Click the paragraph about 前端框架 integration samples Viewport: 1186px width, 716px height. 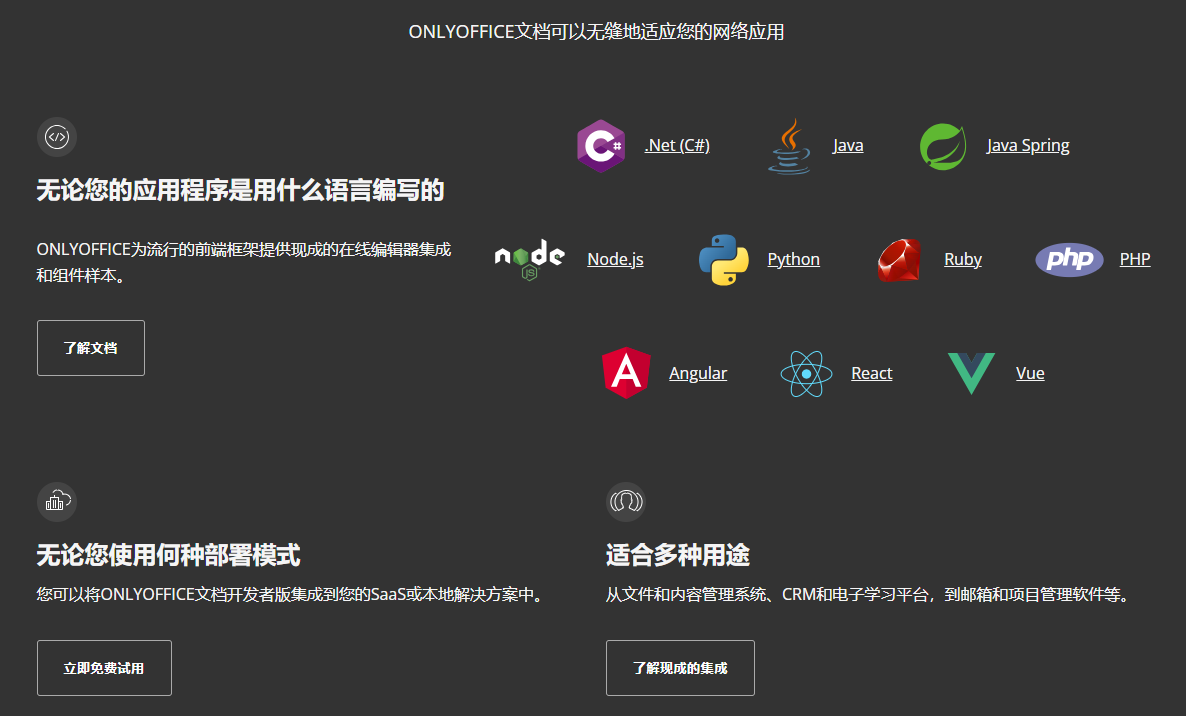244,262
